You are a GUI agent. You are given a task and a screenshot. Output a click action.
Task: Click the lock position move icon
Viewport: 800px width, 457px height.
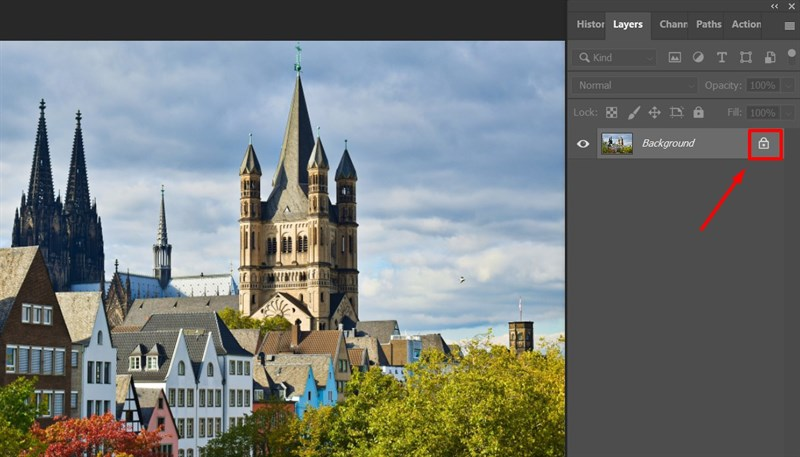655,113
